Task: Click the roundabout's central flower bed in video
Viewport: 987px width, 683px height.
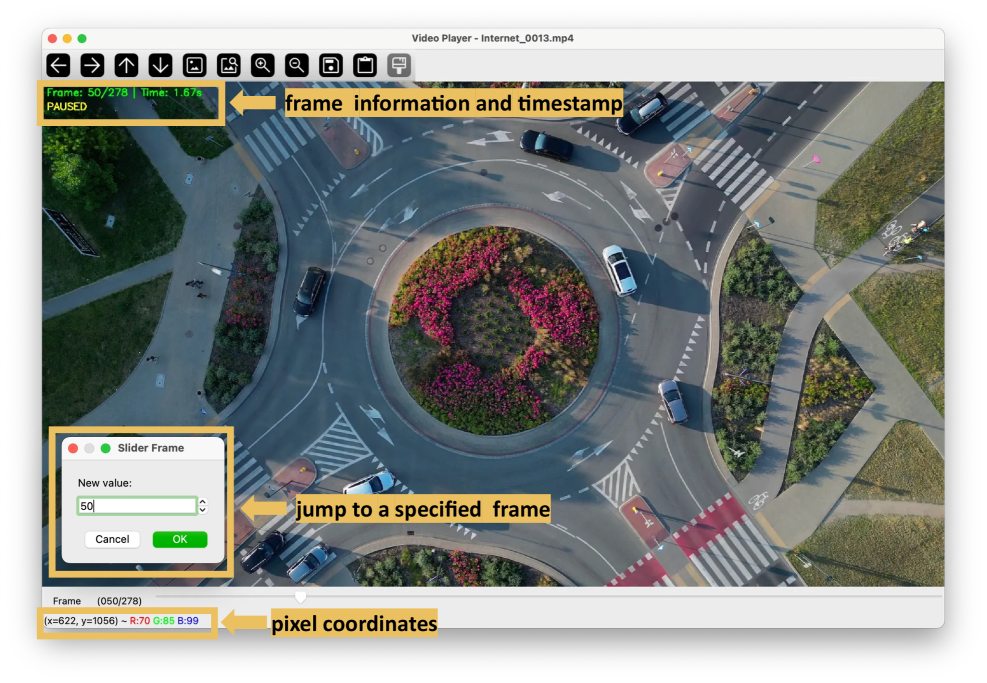Action: [495, 325]
